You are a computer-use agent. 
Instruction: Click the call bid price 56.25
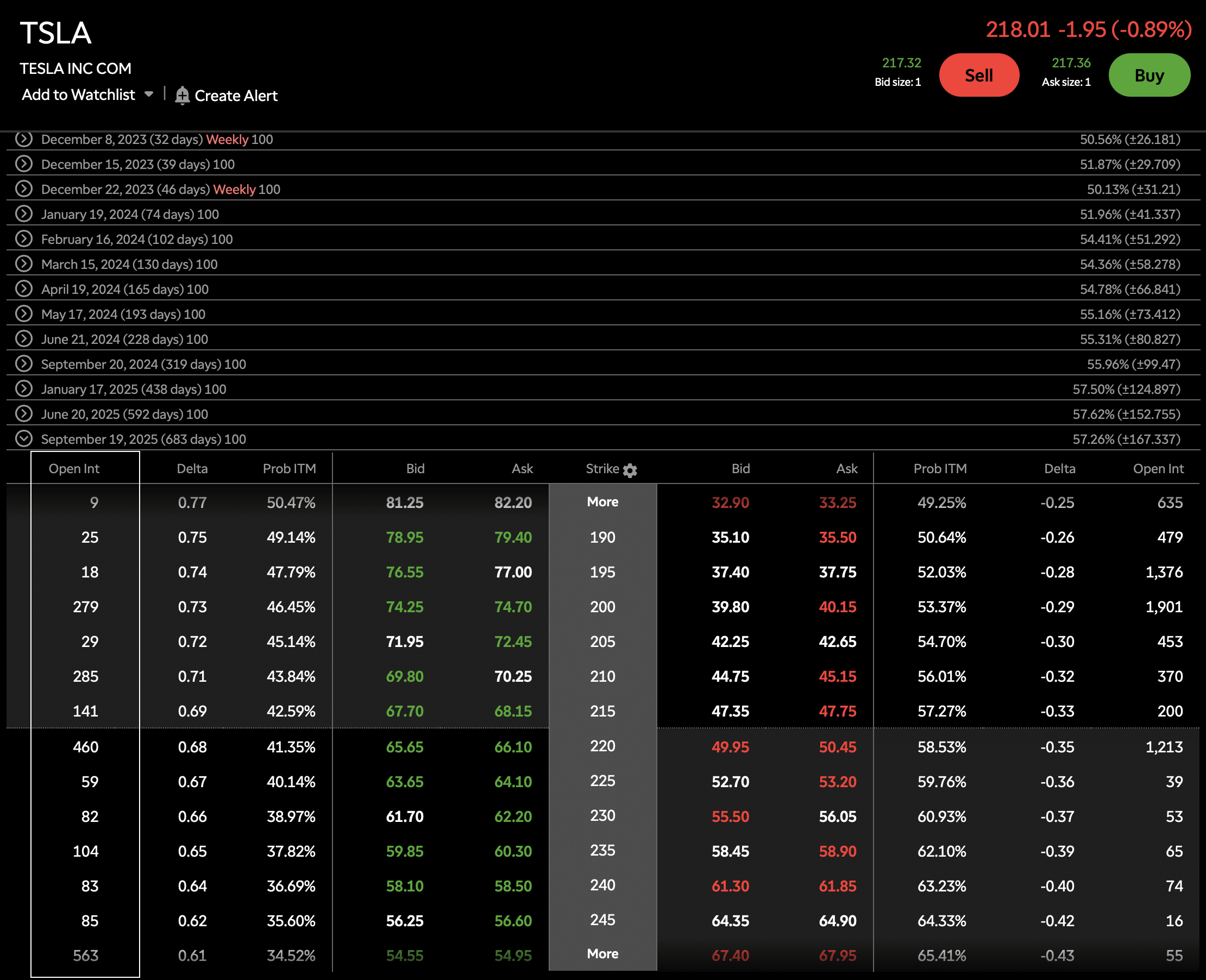pos(404,921)
